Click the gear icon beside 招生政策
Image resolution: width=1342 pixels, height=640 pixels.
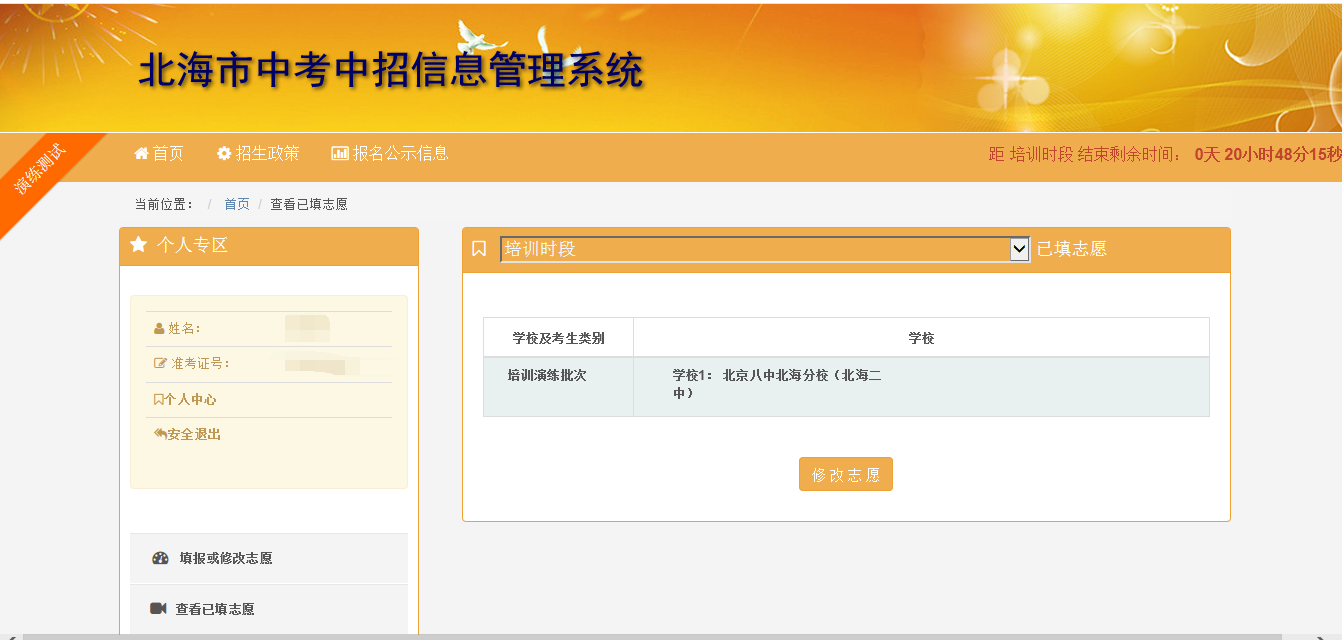tap(224, 154)
